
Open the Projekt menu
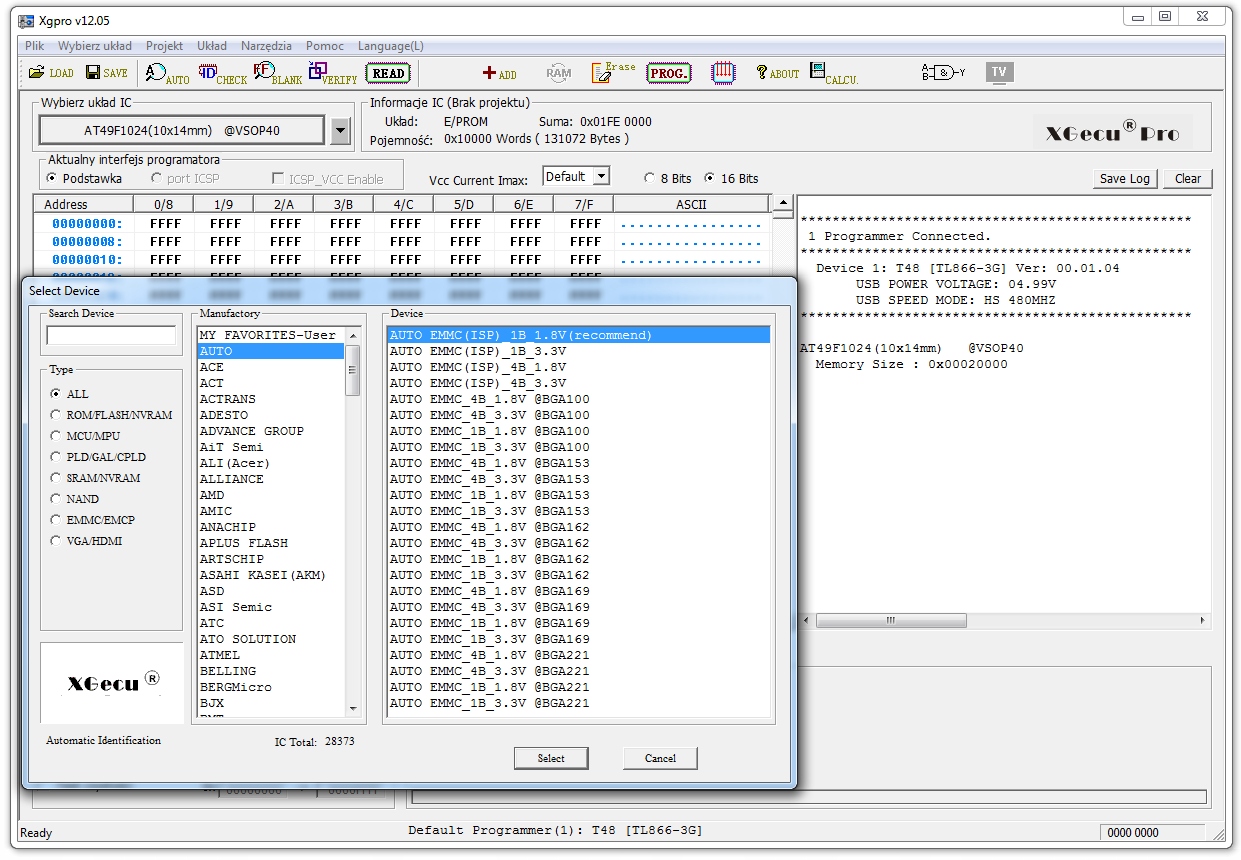point(164,46)
